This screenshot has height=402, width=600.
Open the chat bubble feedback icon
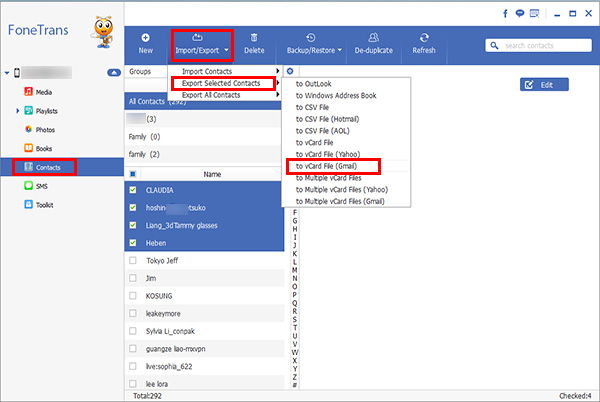(x=520, y=14)
